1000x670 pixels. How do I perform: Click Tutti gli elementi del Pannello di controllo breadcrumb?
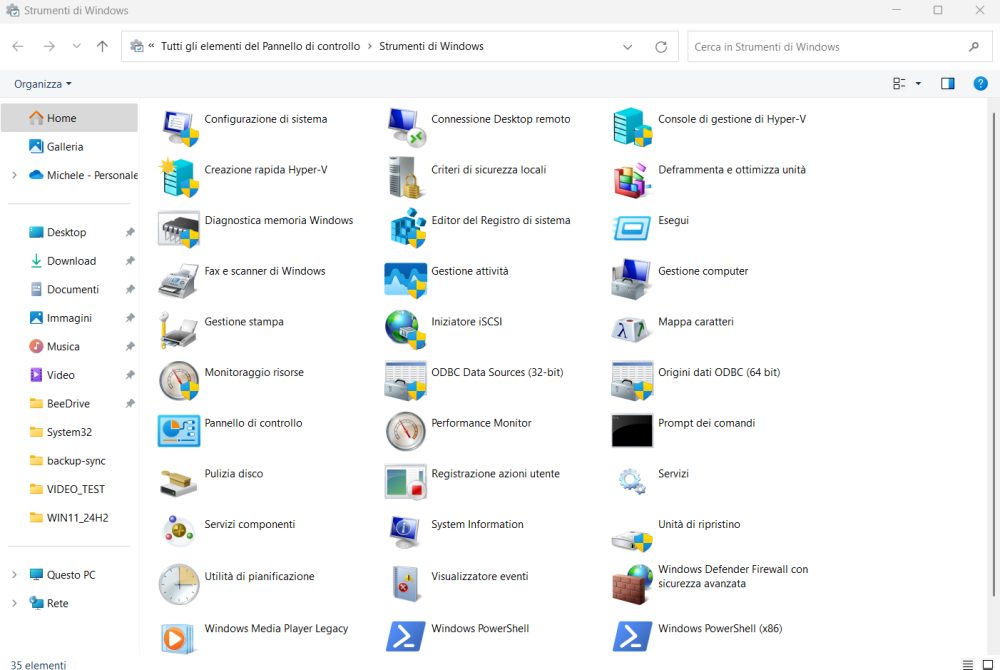point(260,47)
